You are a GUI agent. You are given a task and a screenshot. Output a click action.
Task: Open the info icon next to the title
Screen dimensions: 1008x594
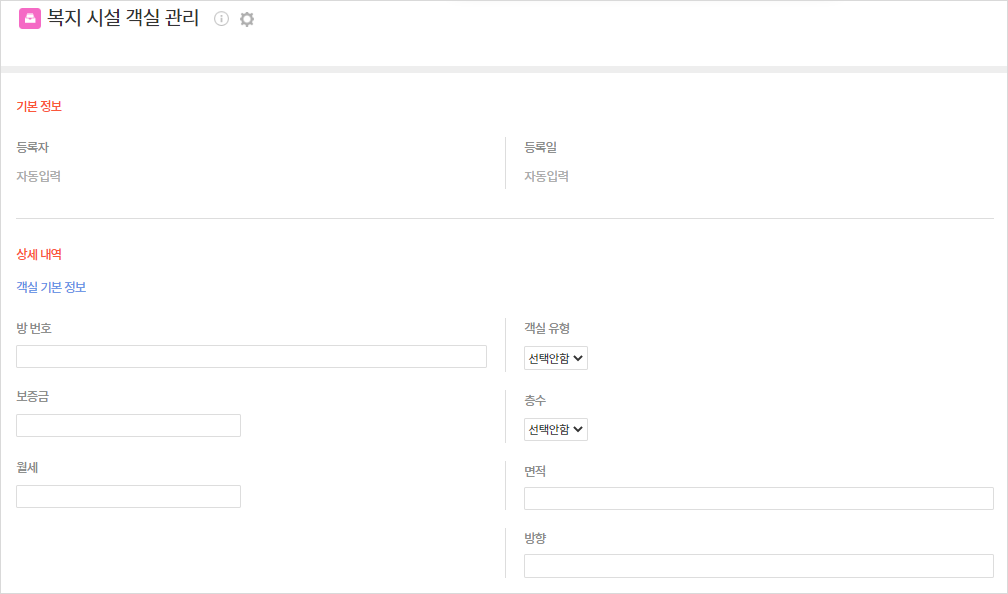[222, 19]
